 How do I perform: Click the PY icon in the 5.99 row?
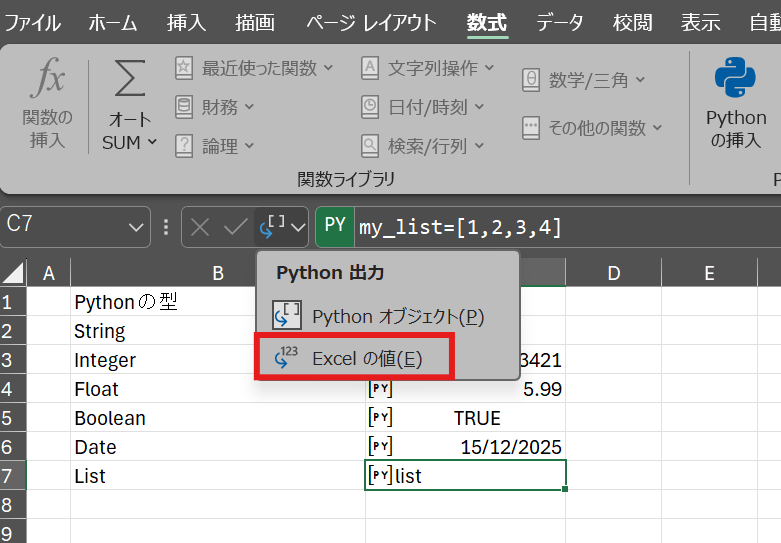click(380, 389)
